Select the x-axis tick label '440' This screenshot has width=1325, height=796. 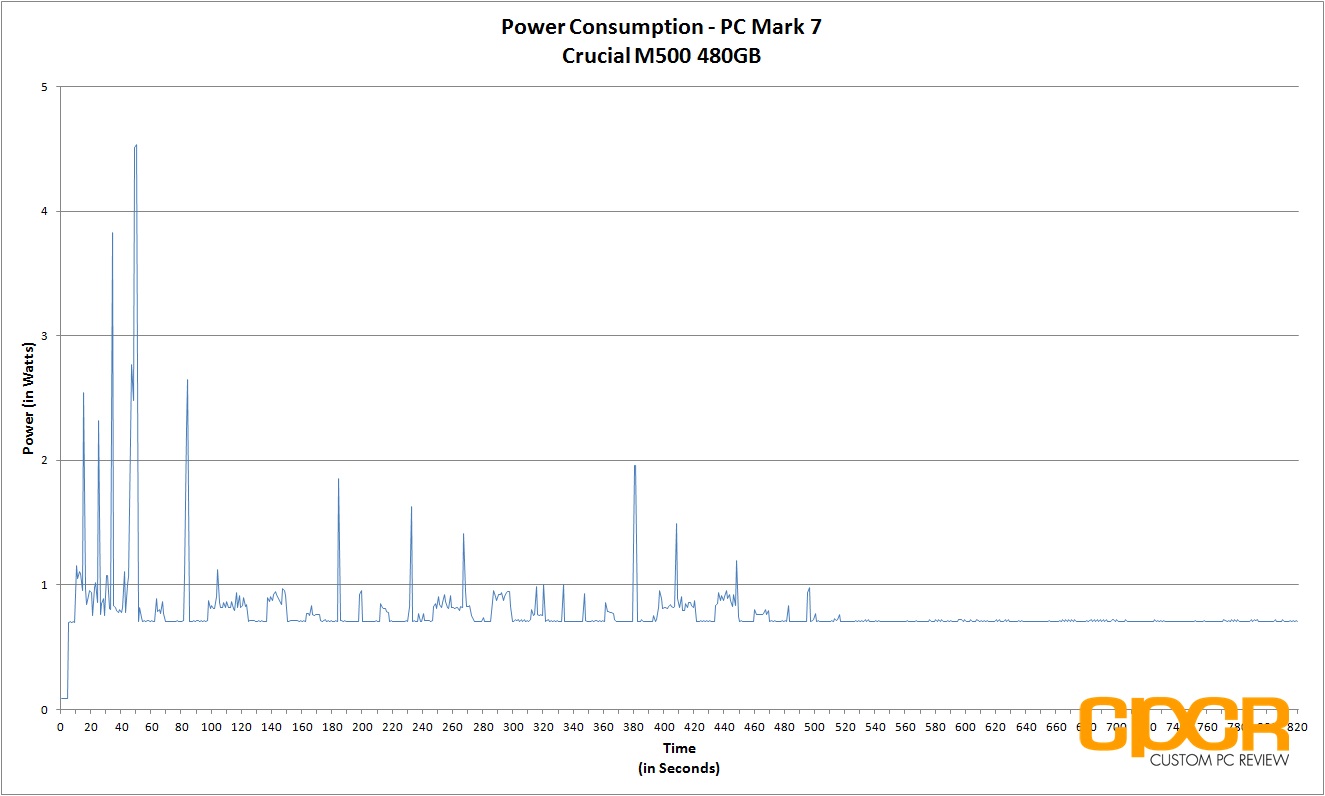[x=724, y=727]
